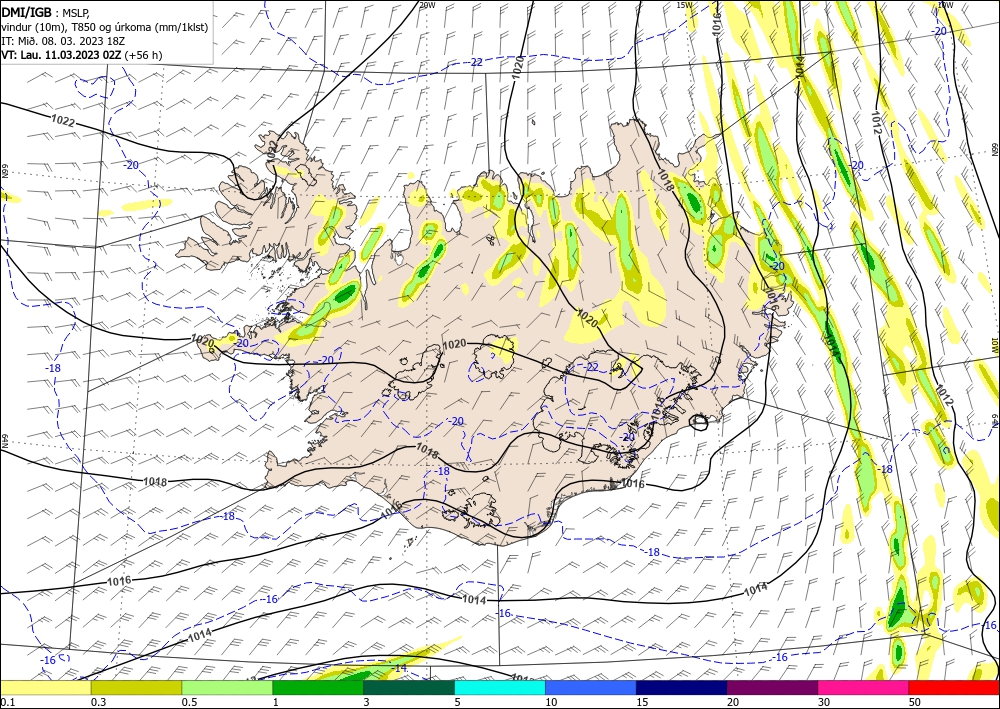
Task: Choose the blue 10–15 legend swatch
Action: [591, 687]
